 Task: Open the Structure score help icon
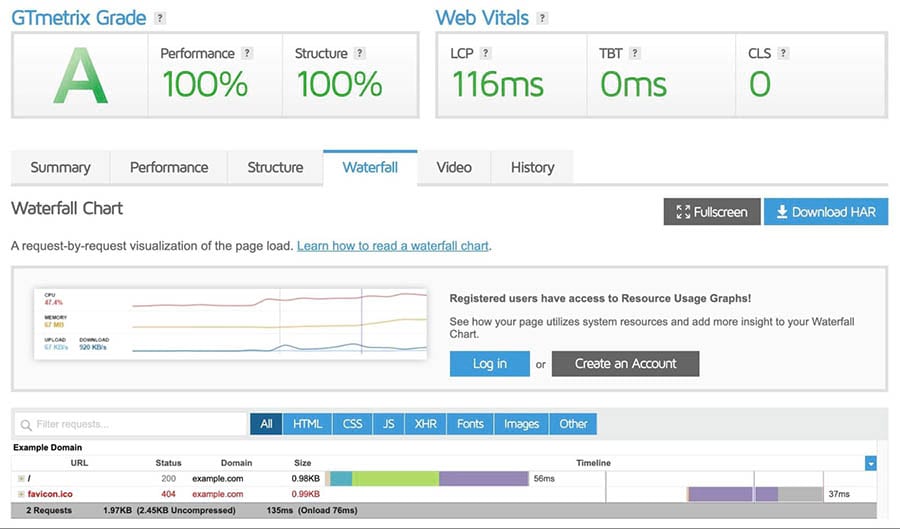click(360, 54)
